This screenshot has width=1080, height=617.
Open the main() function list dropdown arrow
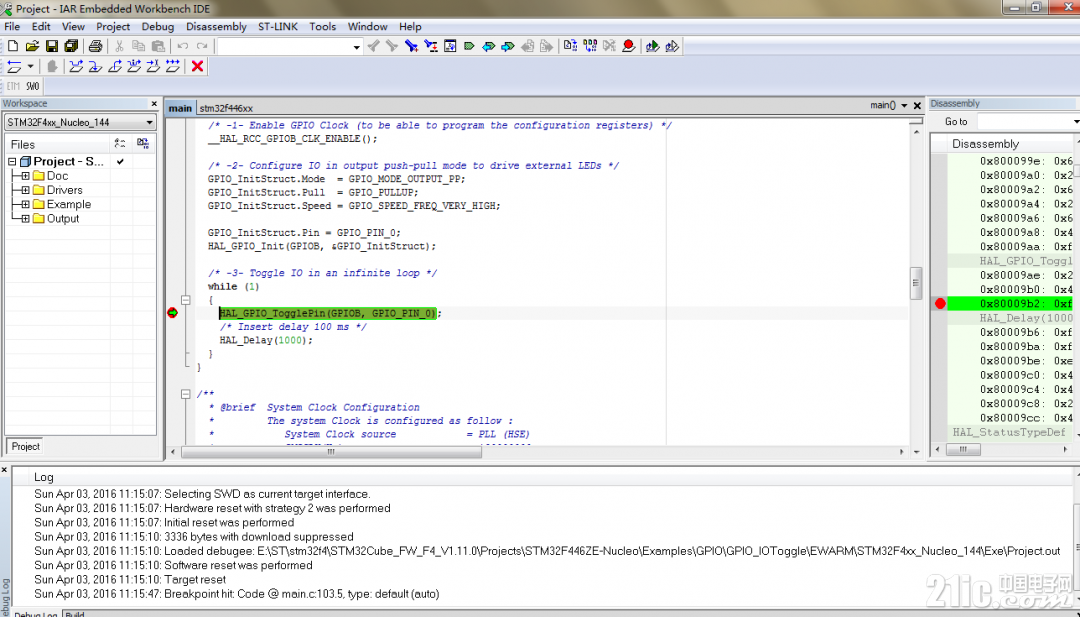[904, 106]
